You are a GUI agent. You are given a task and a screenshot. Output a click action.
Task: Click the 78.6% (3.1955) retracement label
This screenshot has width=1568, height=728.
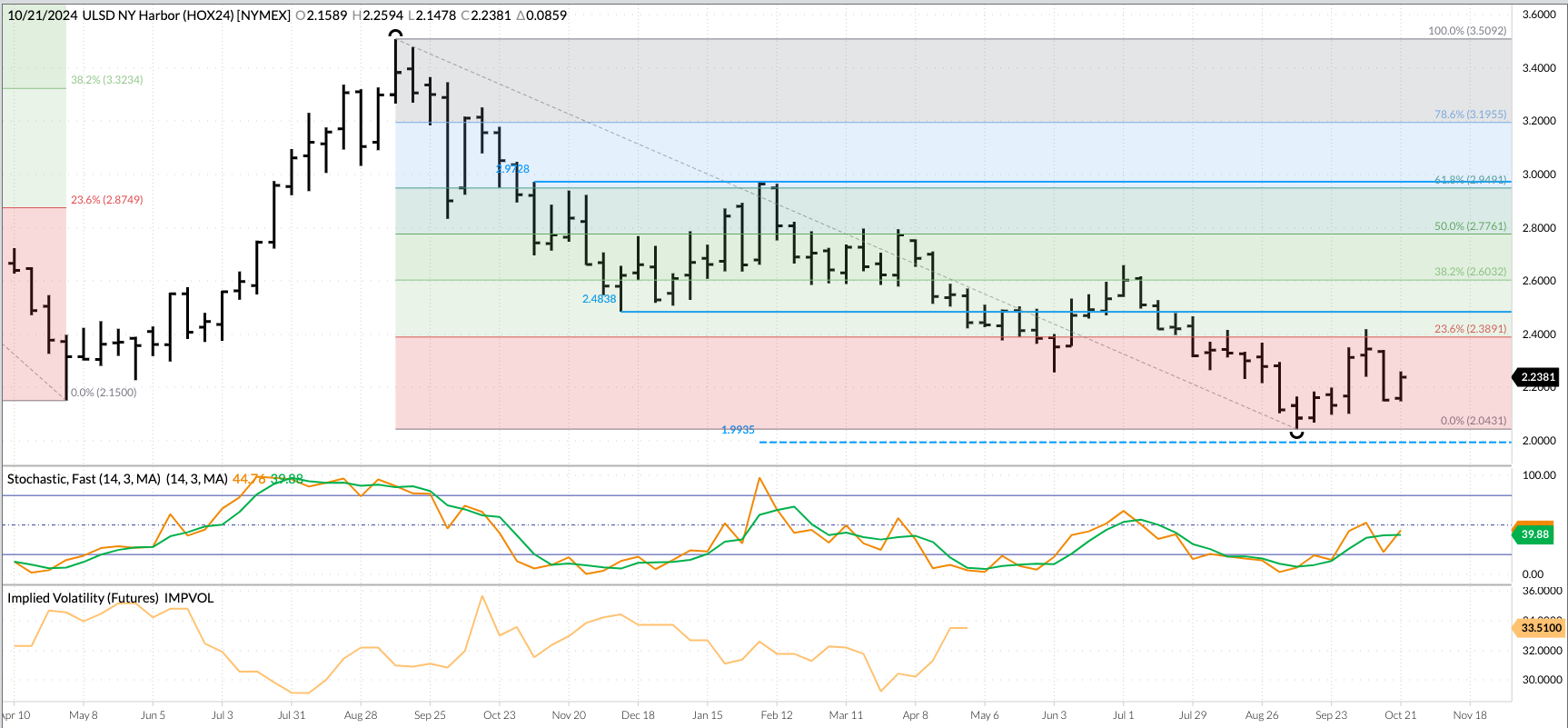tap(1470, 115)
